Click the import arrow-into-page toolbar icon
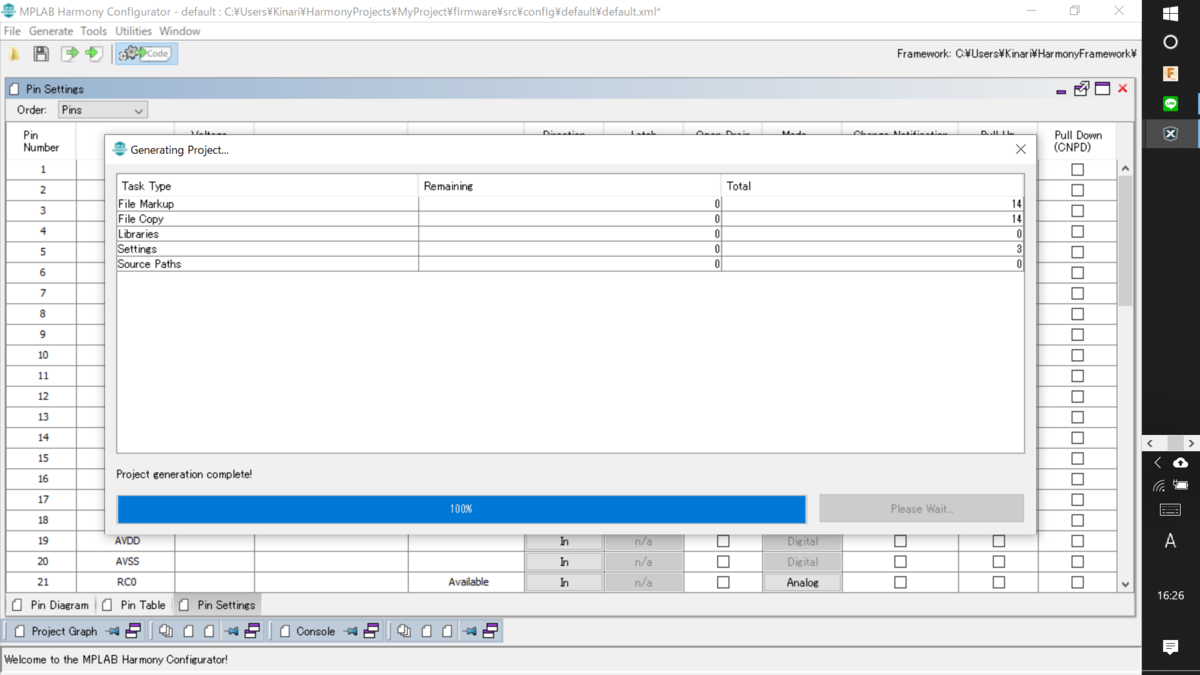Screen dimensions: 1200x675 (93, 53)
